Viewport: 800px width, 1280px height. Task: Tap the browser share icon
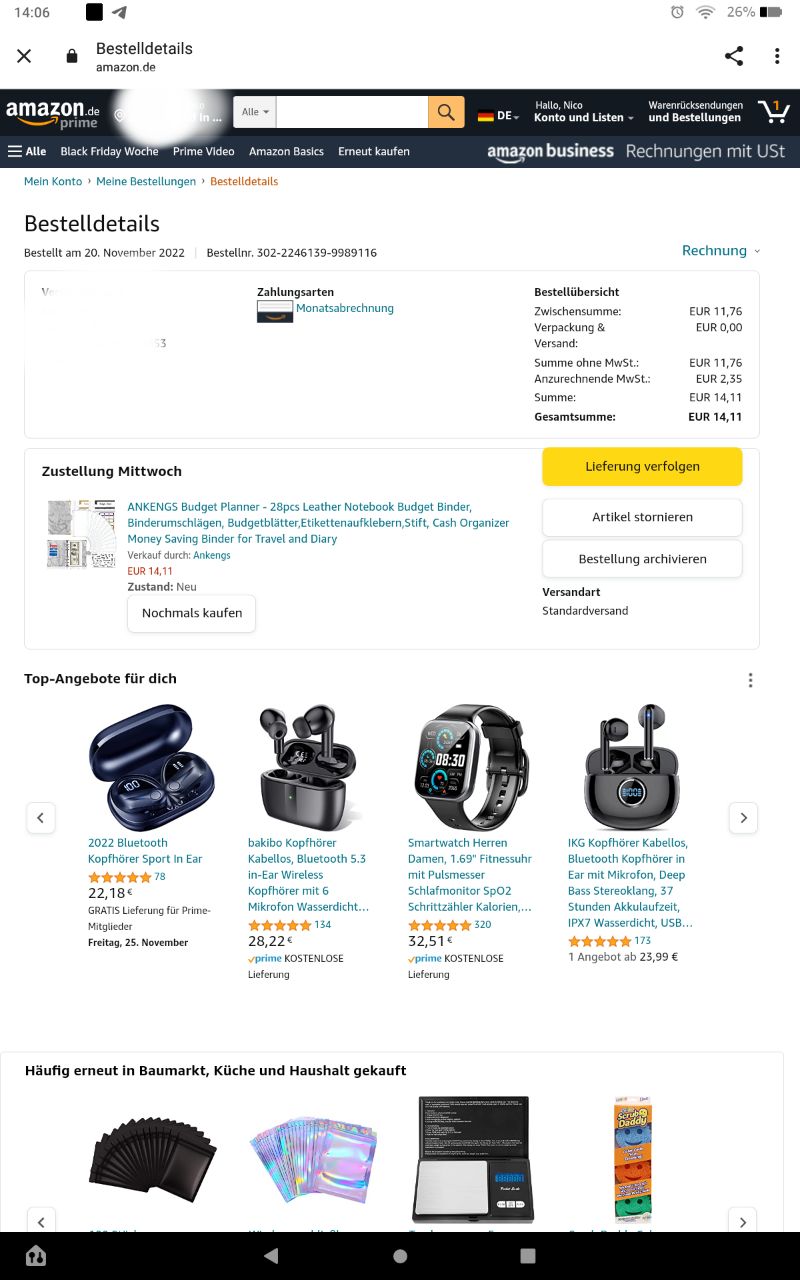734,56
